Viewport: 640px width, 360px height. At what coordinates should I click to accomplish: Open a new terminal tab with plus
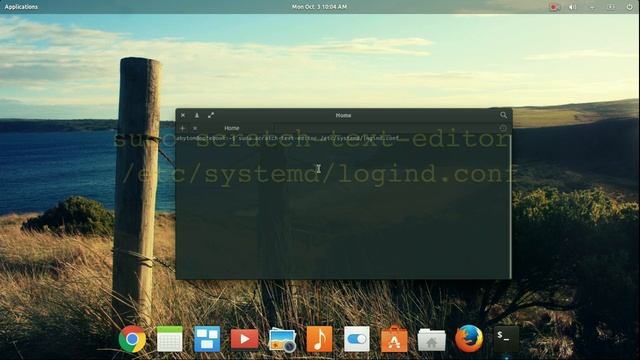(182, 128)
